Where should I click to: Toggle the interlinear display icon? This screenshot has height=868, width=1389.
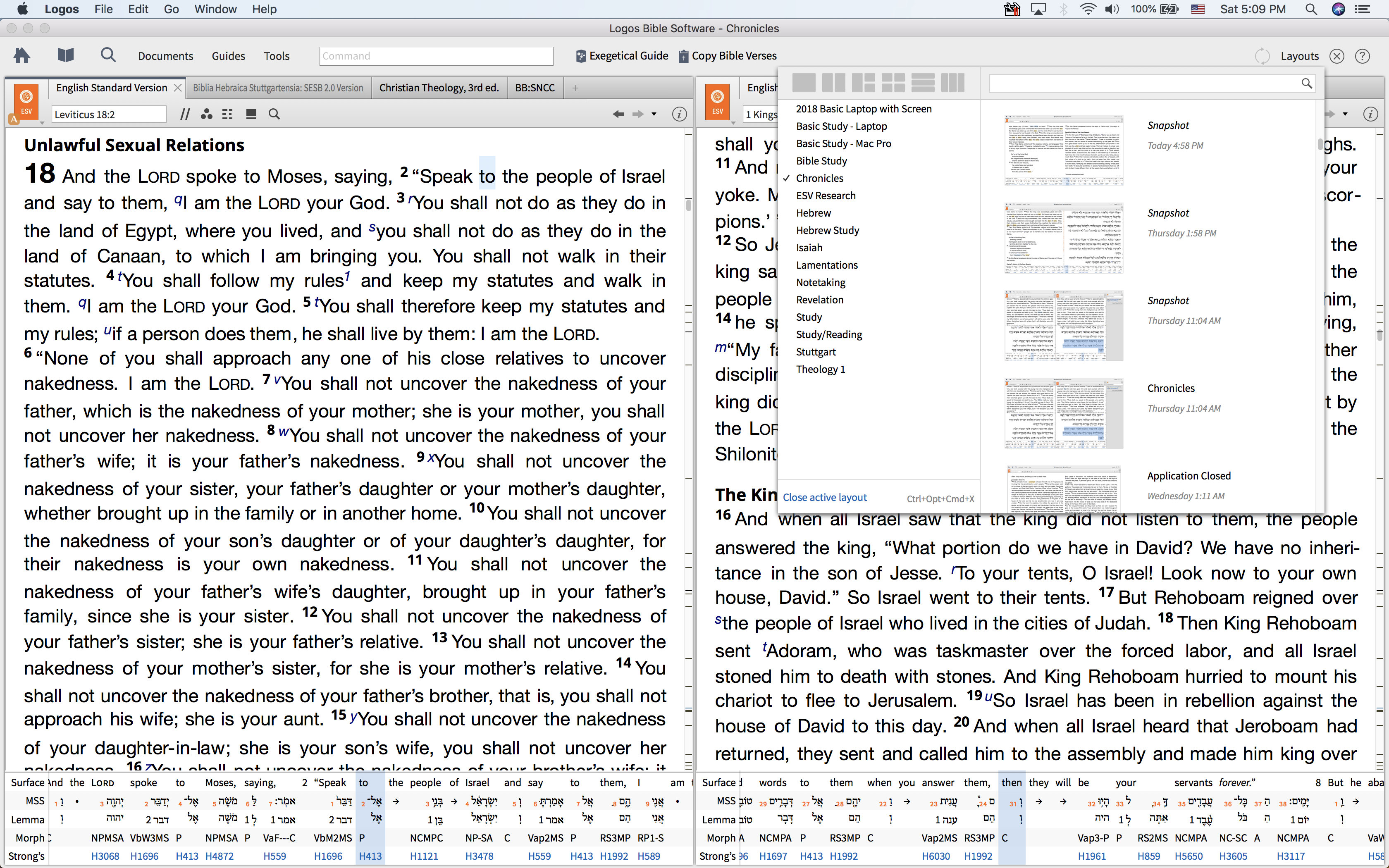point(227,114)
